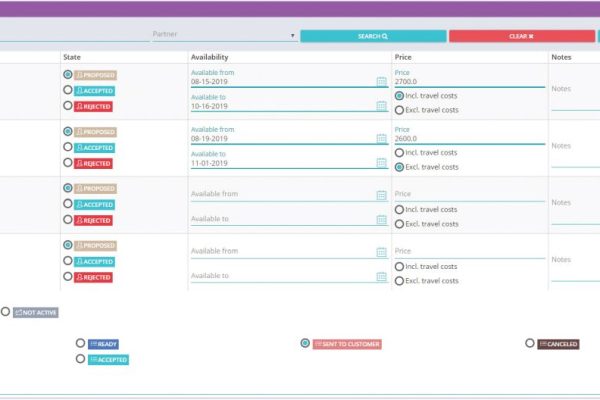Click the Ready badge
The image size is (600, 400).
tap(103, 344)
